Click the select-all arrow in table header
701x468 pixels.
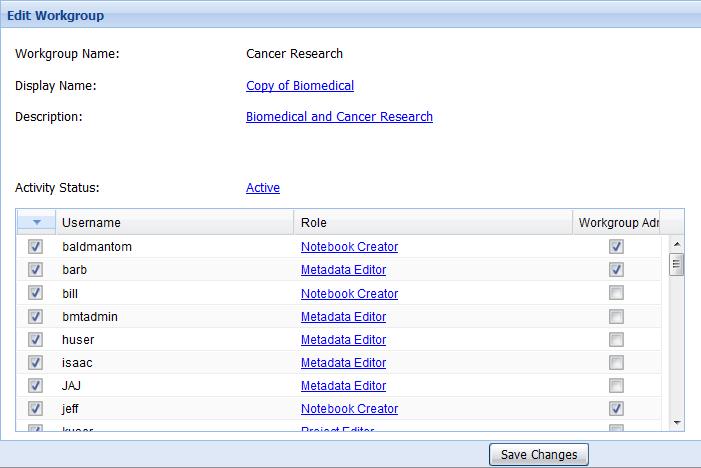36,223
